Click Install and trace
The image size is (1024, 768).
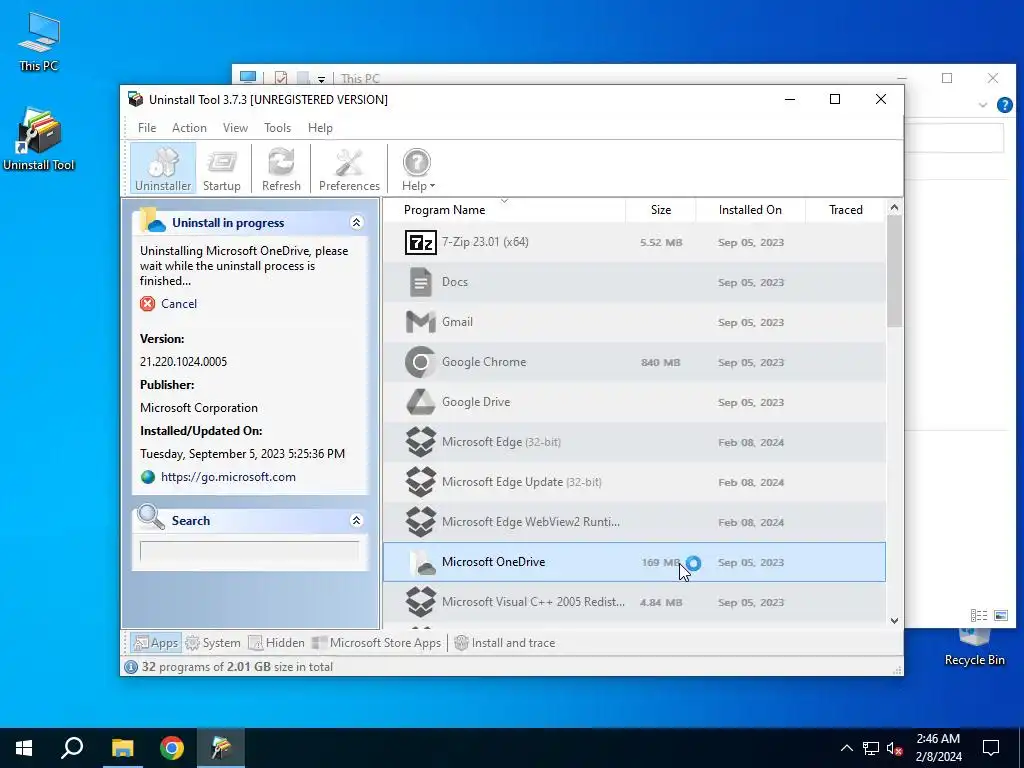tap(505, 643)
